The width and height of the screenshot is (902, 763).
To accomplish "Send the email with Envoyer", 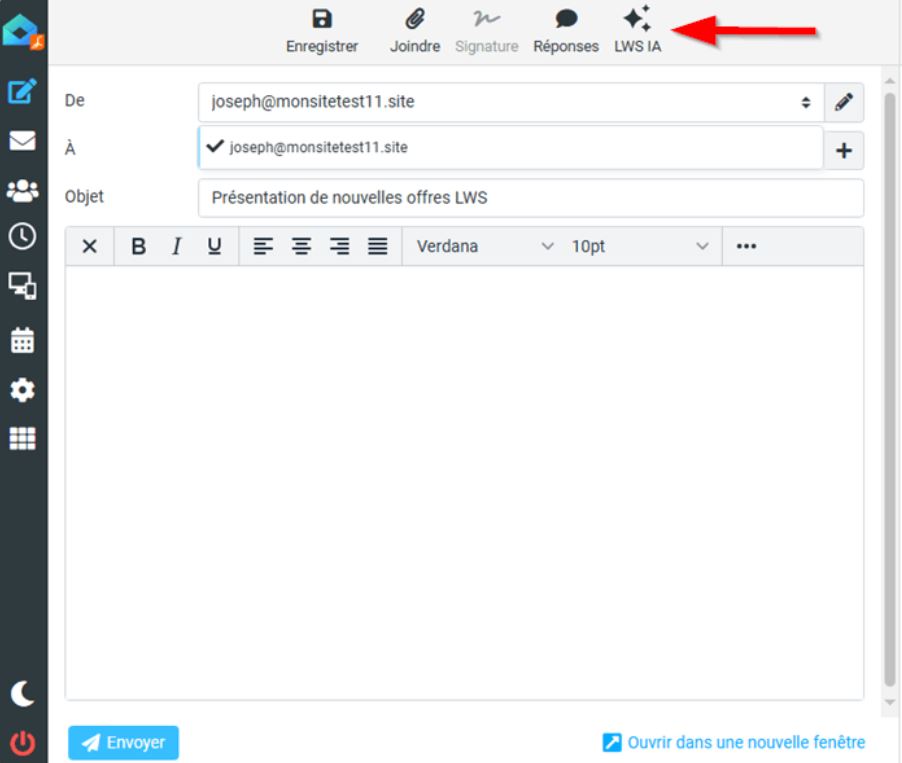I will [122, 742].
